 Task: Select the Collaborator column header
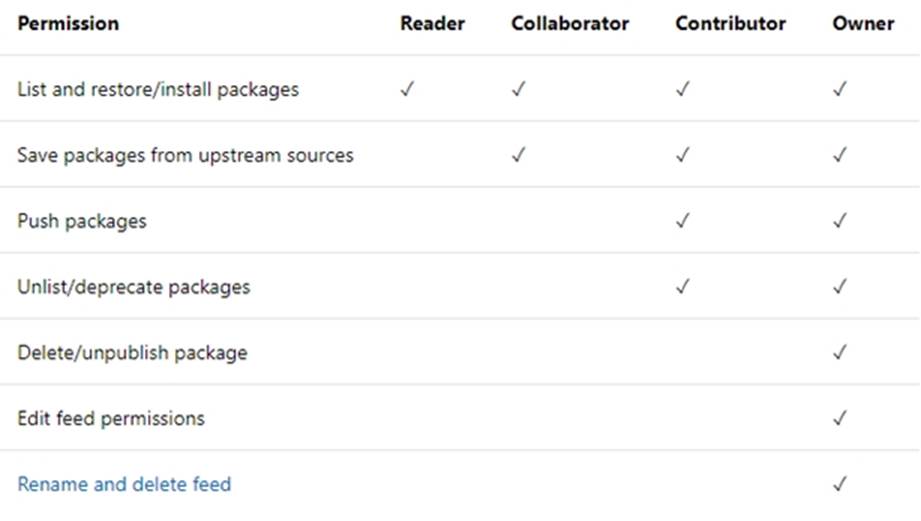[570, 23]
